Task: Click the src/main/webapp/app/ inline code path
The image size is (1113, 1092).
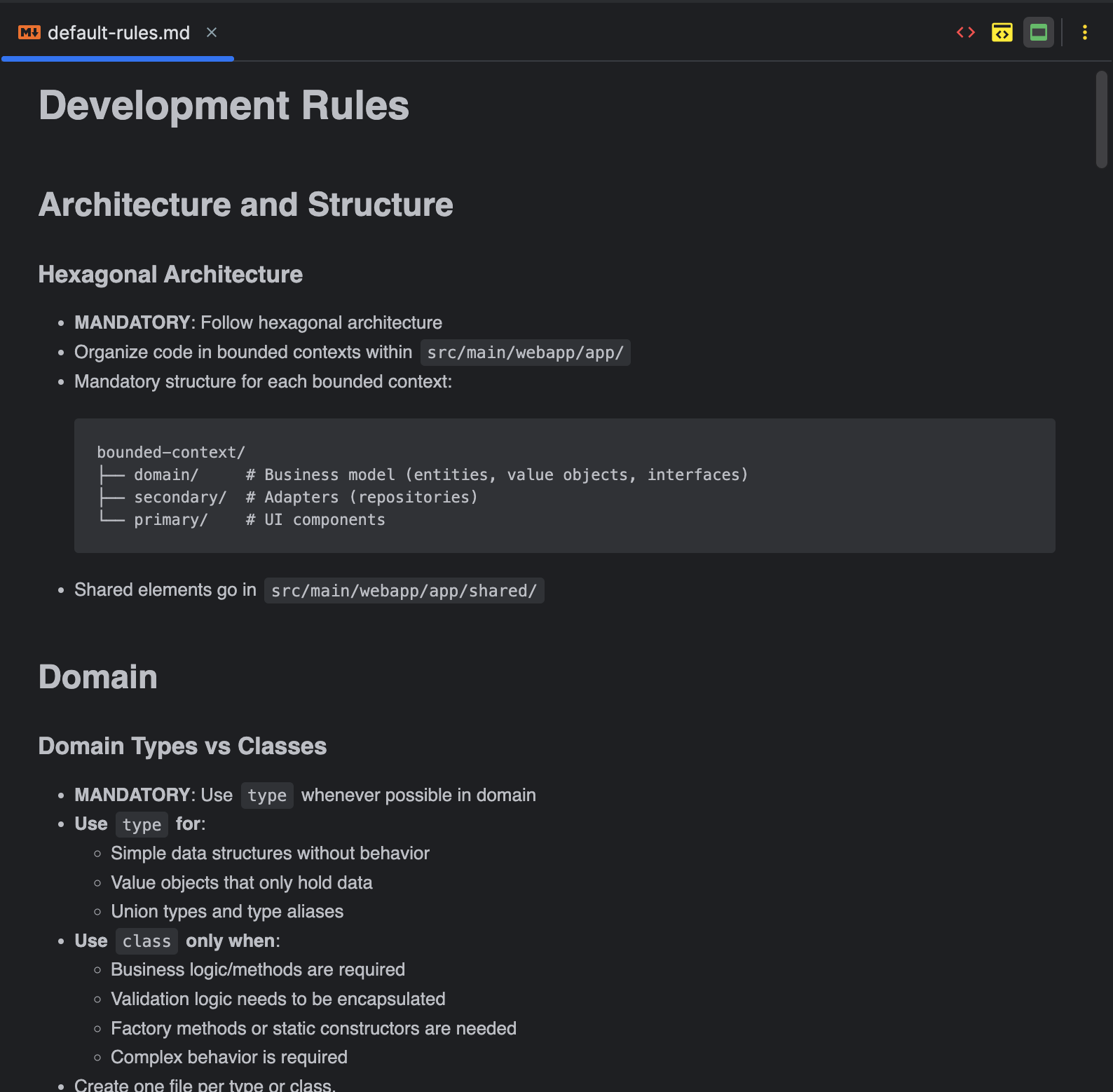Action: [525, 353]
